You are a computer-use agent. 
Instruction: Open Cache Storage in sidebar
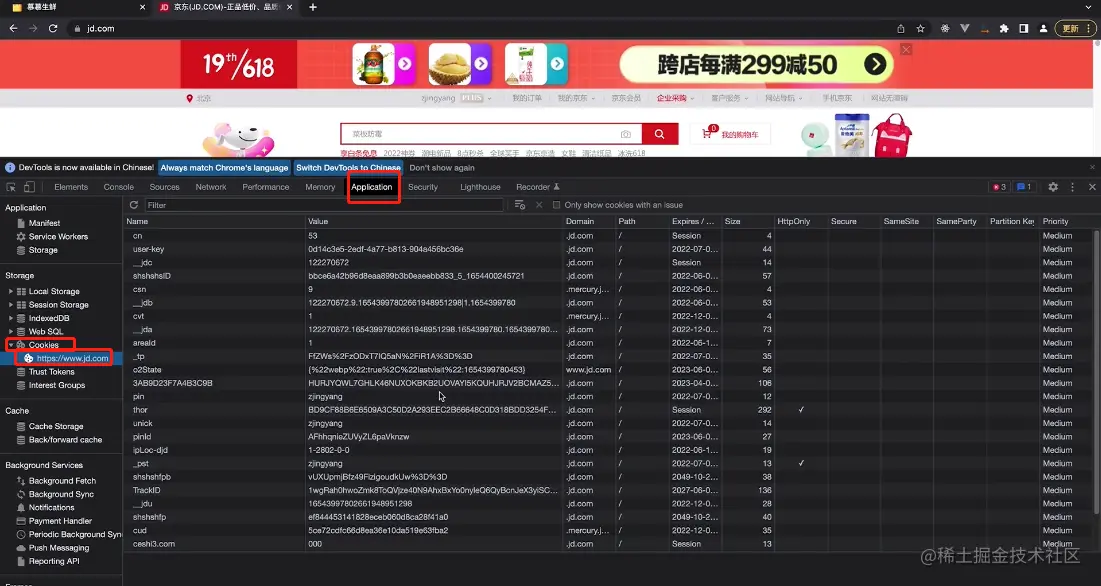click(x=55, y=427)
